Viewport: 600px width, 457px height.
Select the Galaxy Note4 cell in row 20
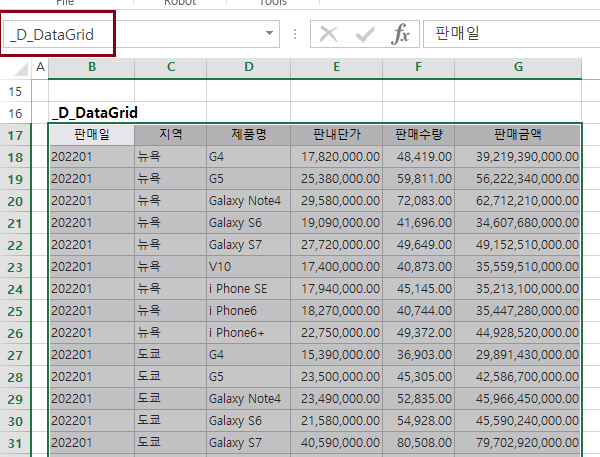[x=246, y=201]
